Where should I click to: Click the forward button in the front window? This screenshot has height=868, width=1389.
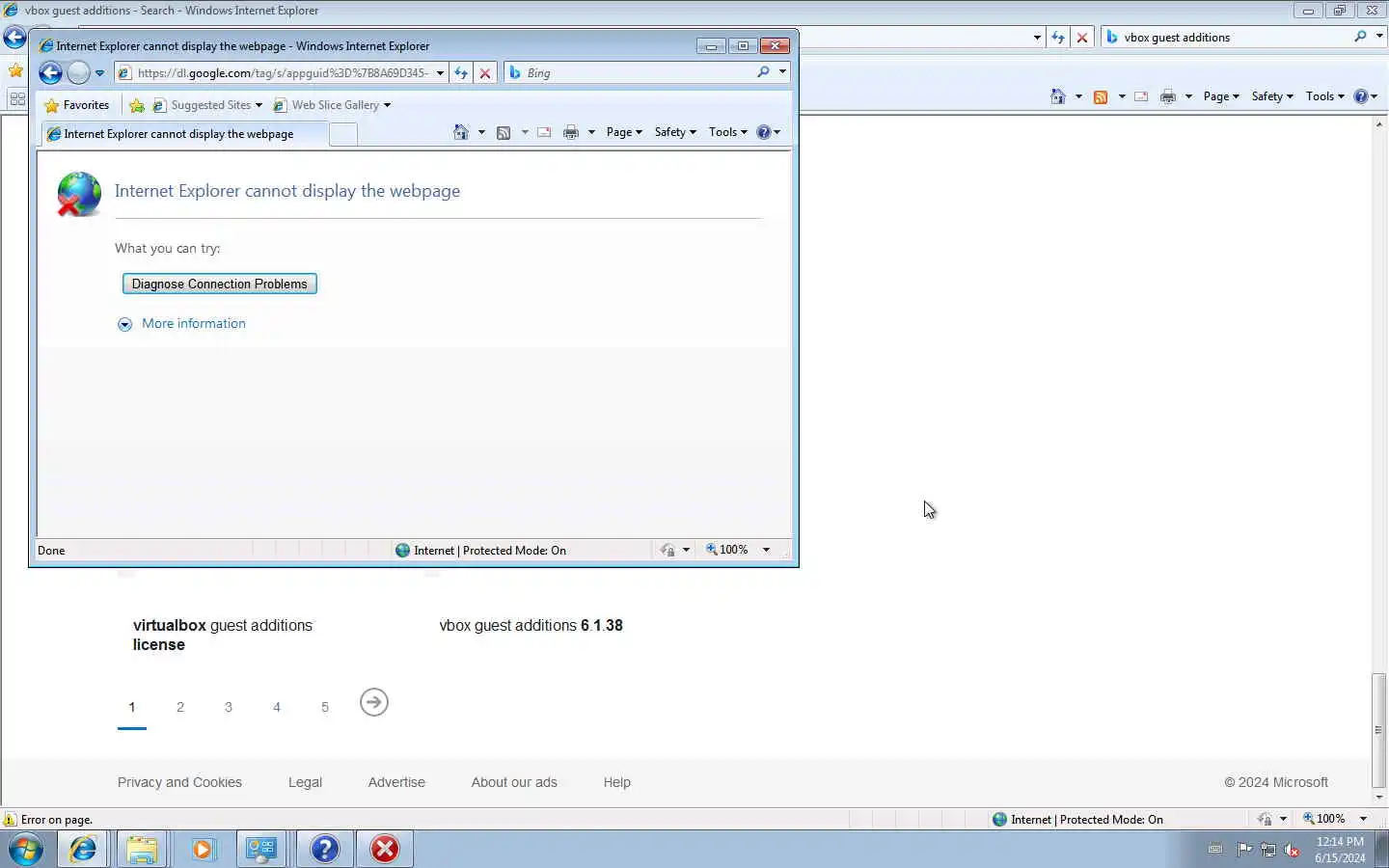tap(79, 72)
